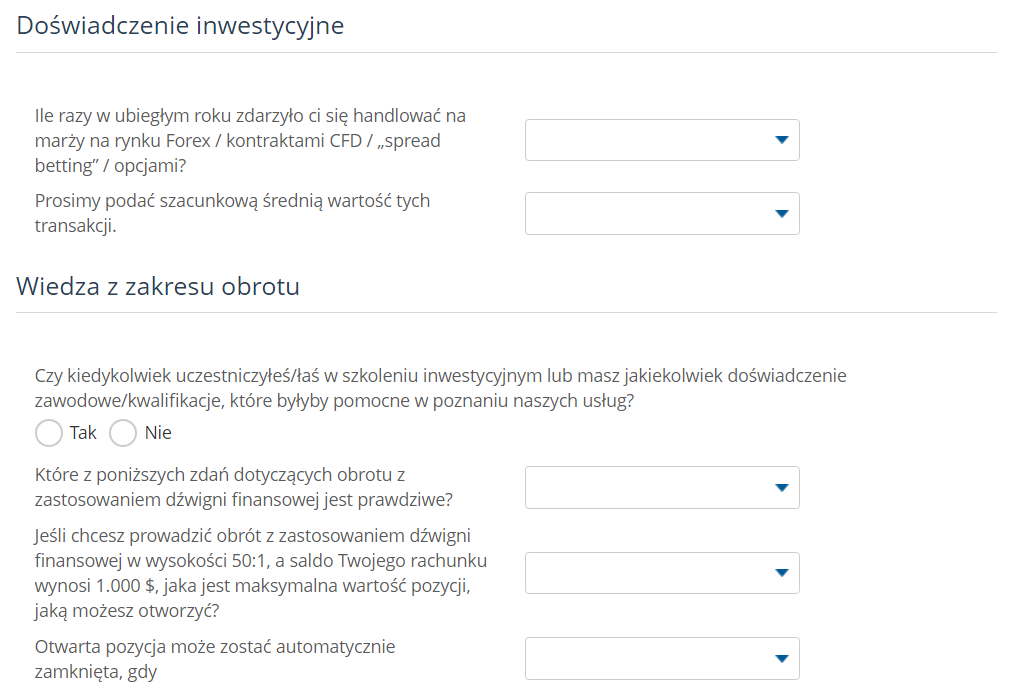The image size is (1015, 698).
Task: Select the "Nie" radio button
Action: click(123, 433)
